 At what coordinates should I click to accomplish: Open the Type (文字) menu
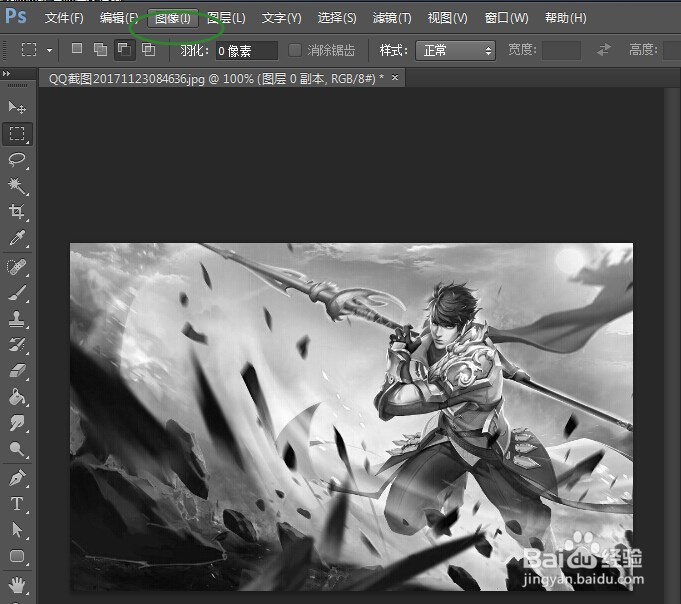281,18
